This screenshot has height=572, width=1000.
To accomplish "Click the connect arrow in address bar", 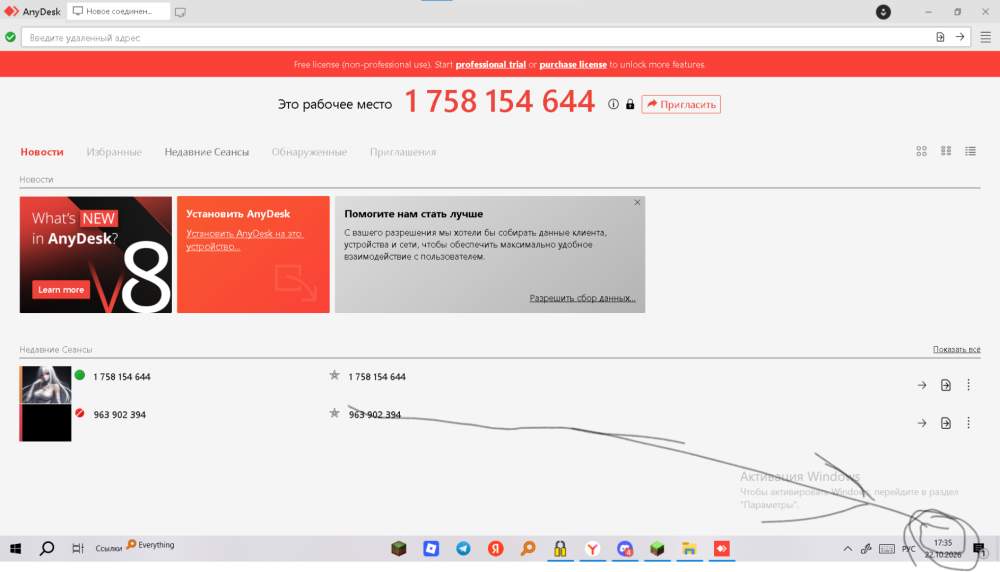I will click(x=960, y=38).
